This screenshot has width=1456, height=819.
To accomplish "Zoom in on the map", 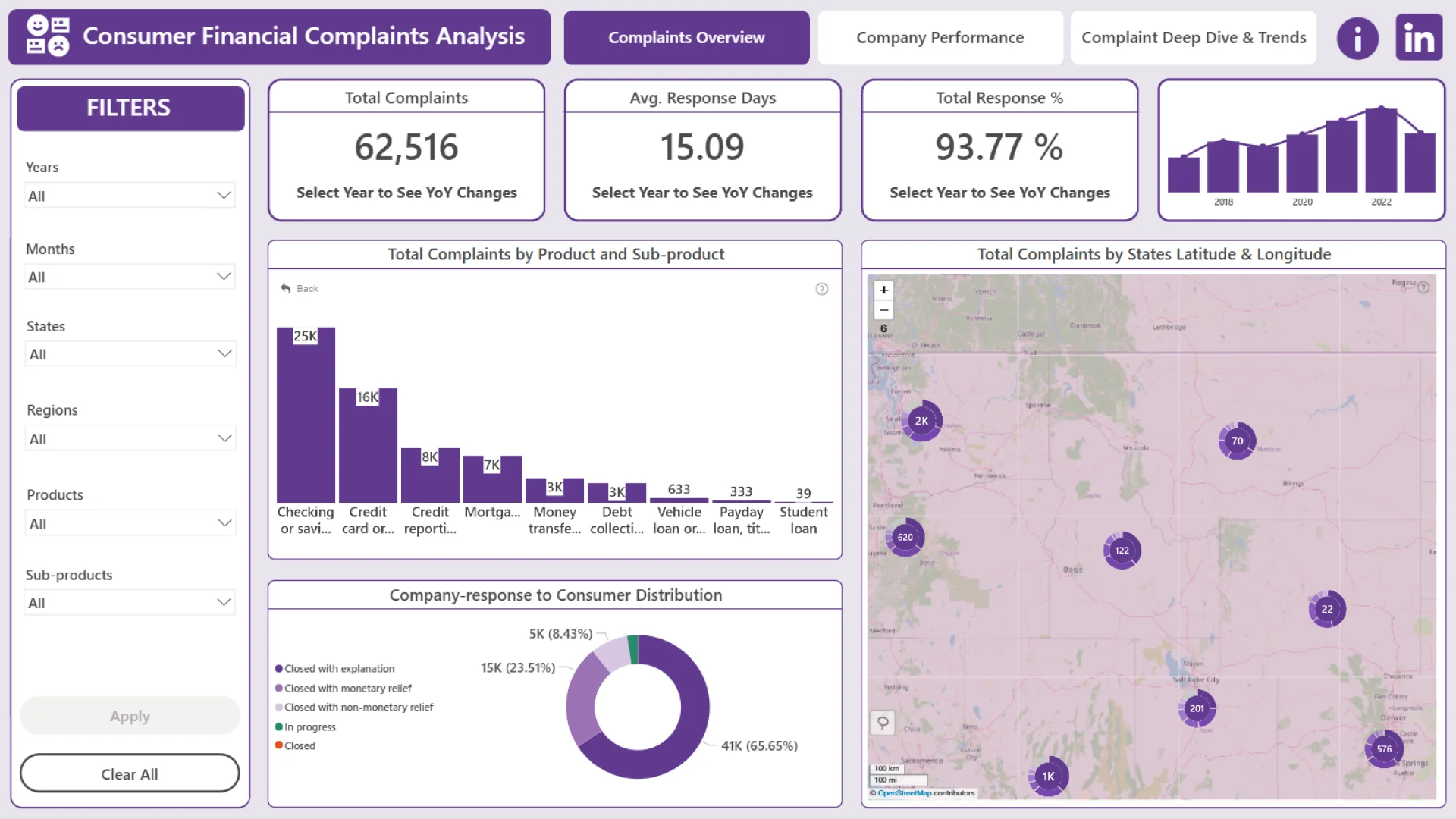I will tap(883, 290).
